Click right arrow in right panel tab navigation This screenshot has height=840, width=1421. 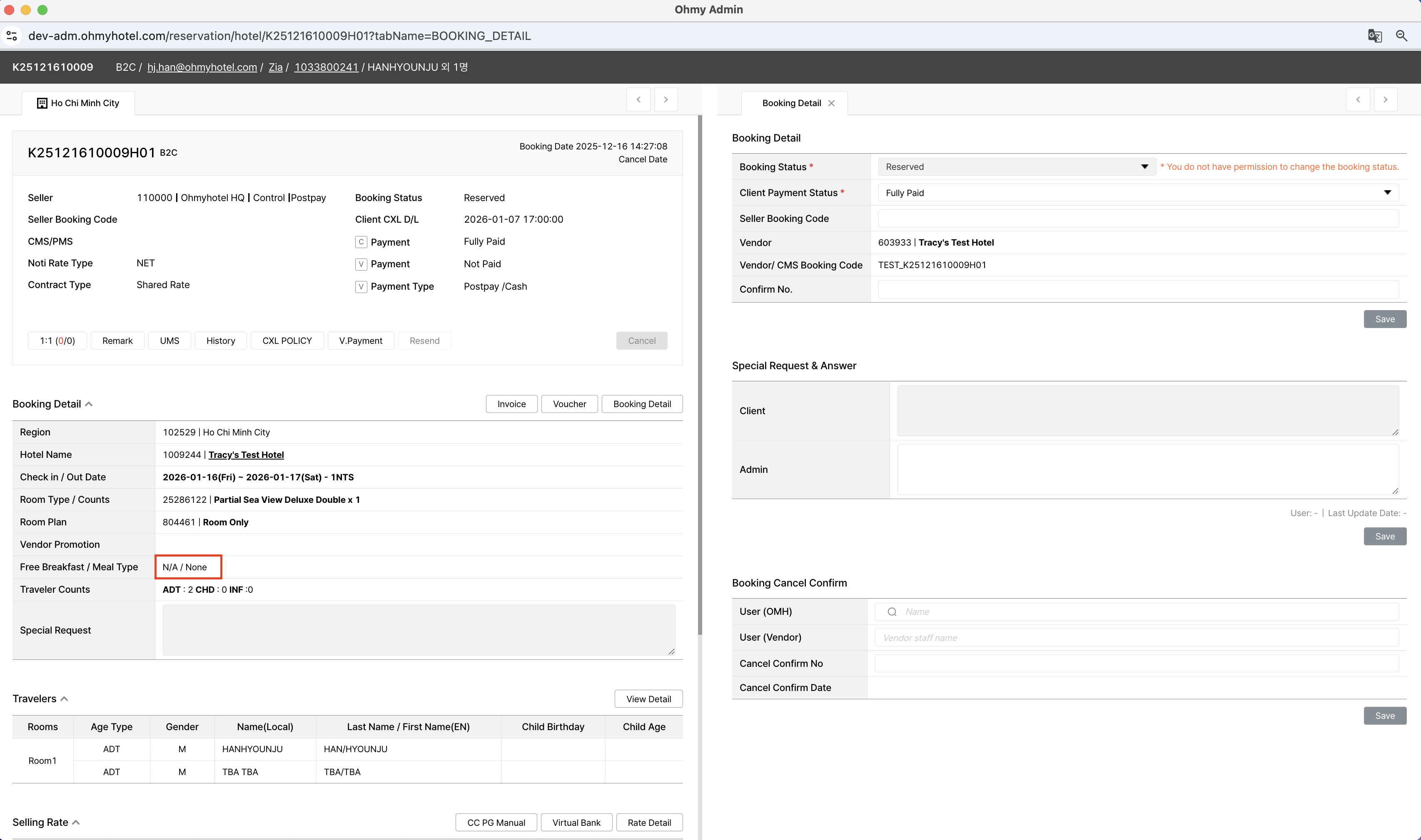click(x=1385, y=99)
